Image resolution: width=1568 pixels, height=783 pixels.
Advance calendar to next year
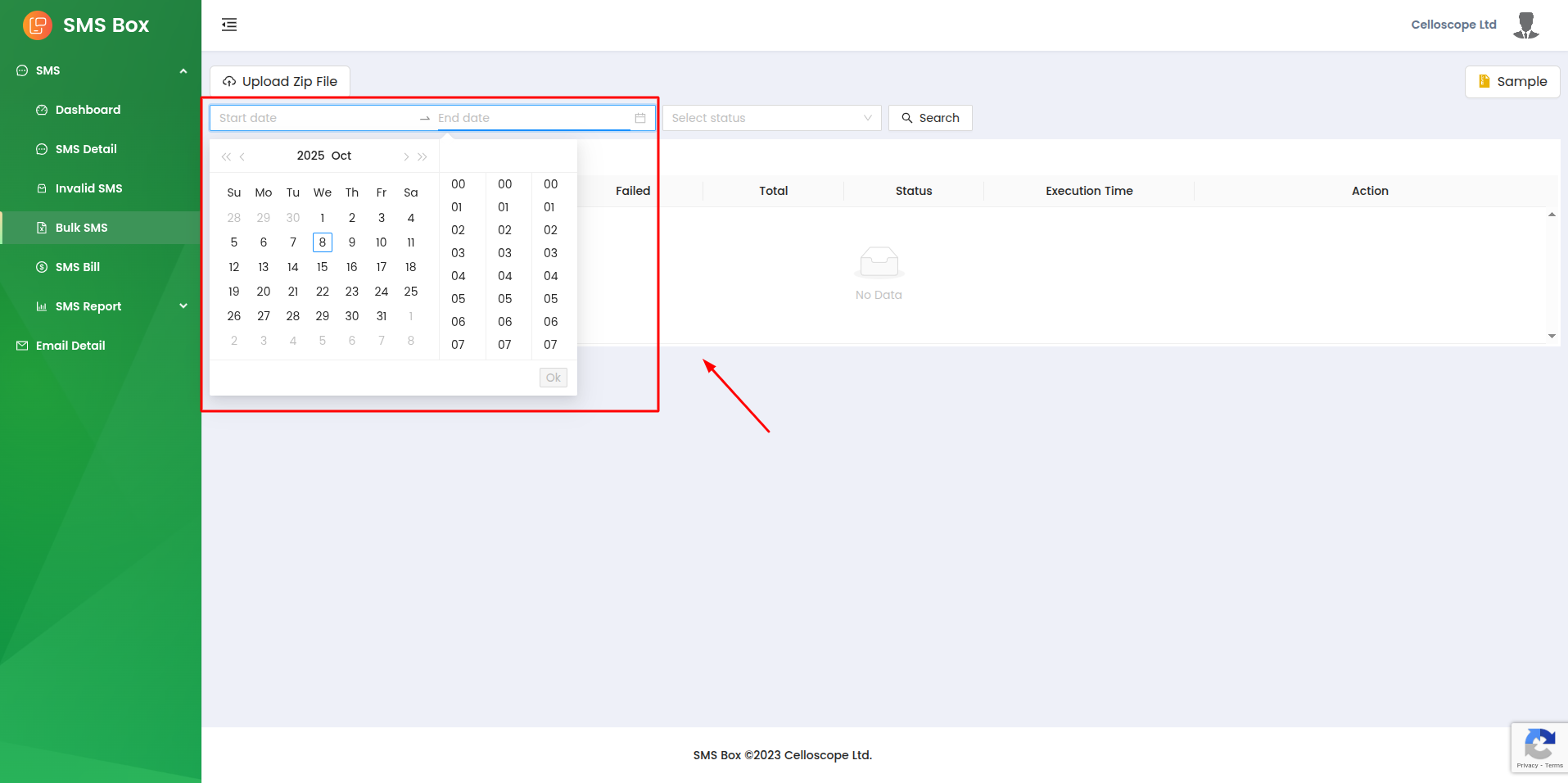tap(423, 156)
